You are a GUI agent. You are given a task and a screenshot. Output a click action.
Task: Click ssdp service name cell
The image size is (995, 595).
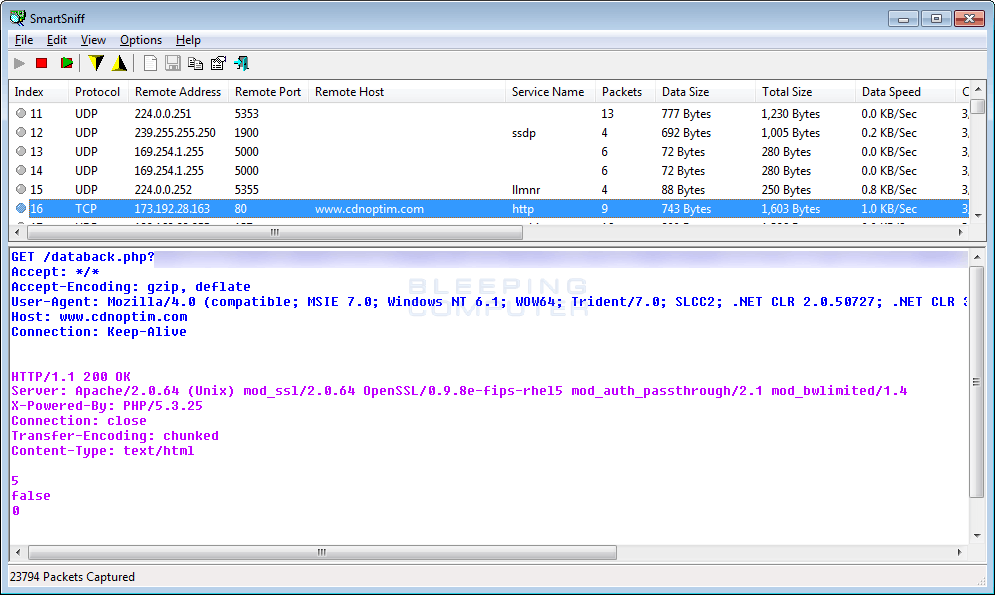click(x=524, y=133)
